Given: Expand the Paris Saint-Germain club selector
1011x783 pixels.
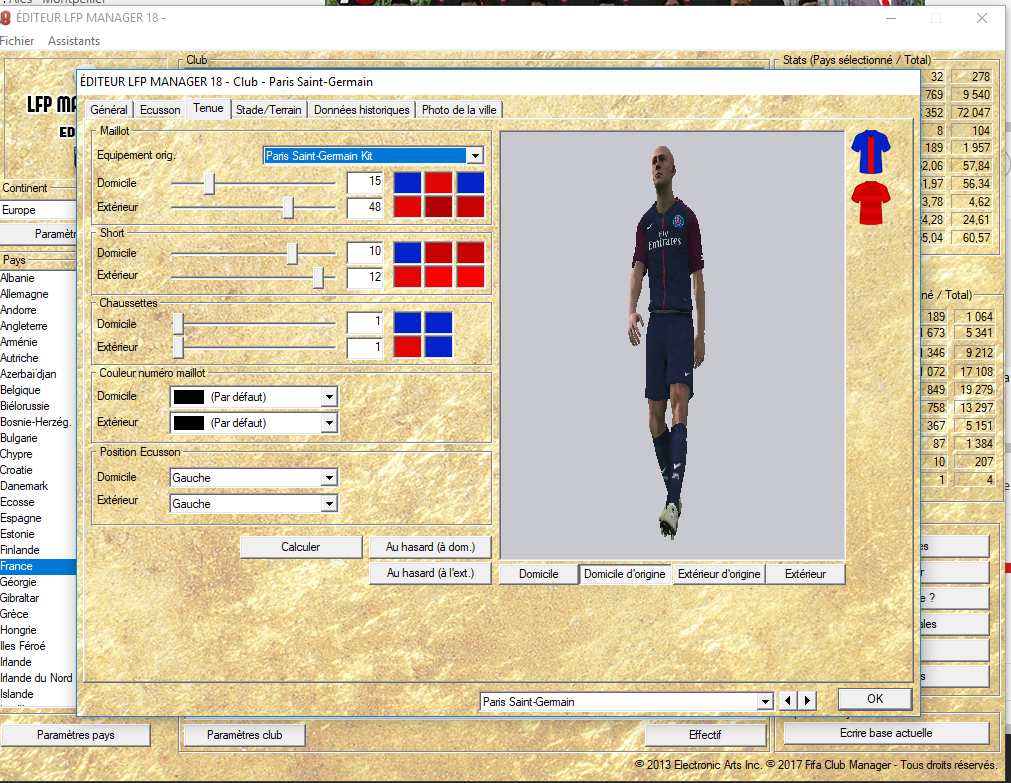Looking at the screenshot, I should click(765, 701).
